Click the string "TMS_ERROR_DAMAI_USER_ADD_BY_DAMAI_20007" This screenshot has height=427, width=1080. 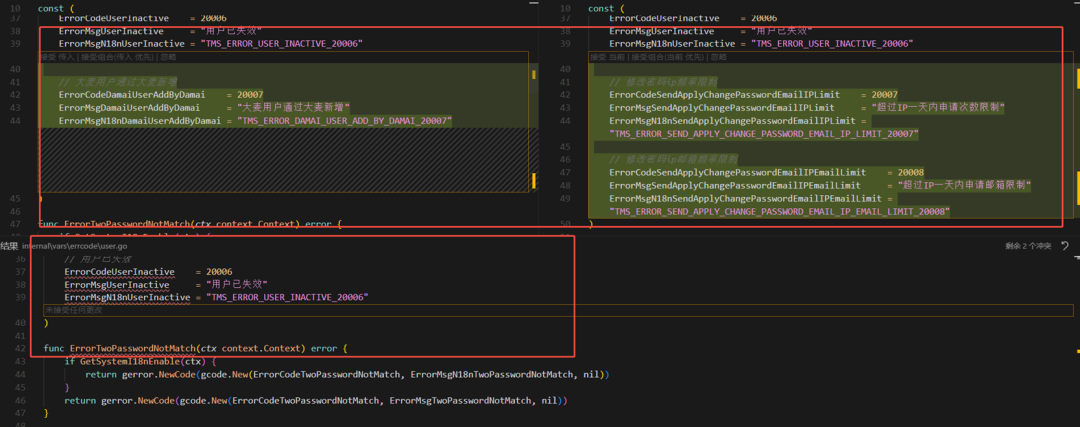(344, 121)
